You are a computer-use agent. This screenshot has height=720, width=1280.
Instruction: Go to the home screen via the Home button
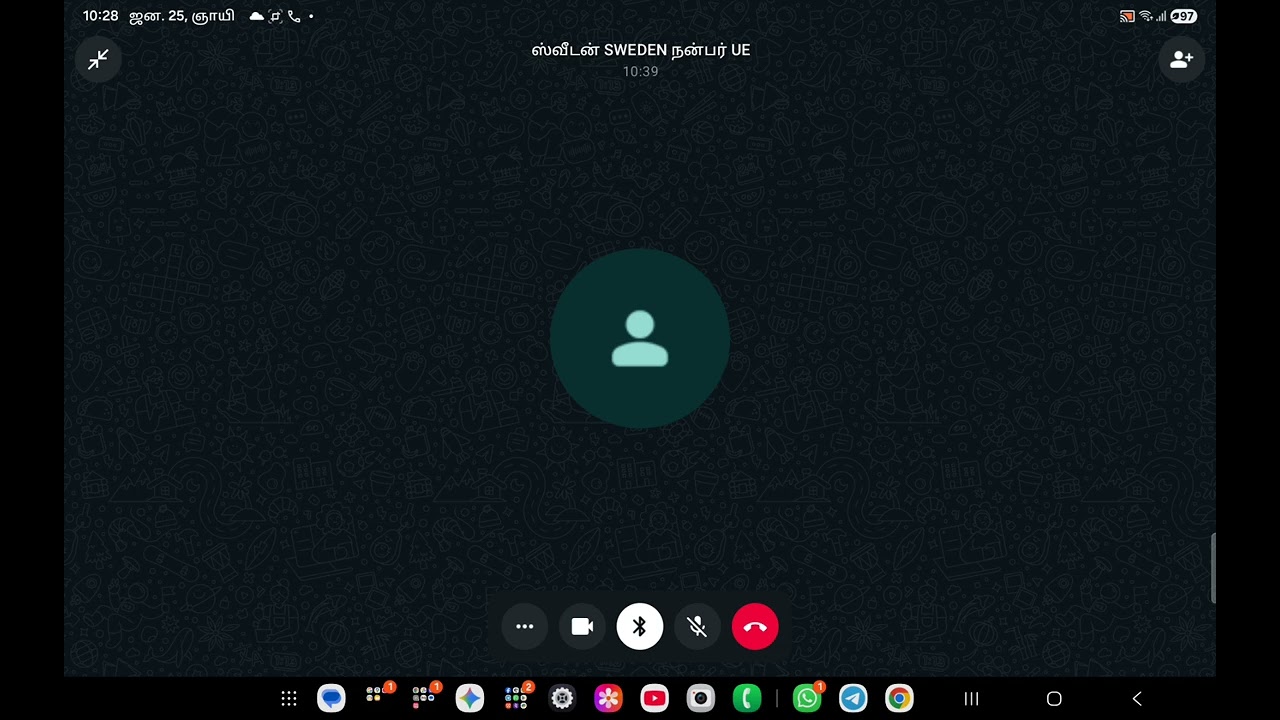(1054, 699)
